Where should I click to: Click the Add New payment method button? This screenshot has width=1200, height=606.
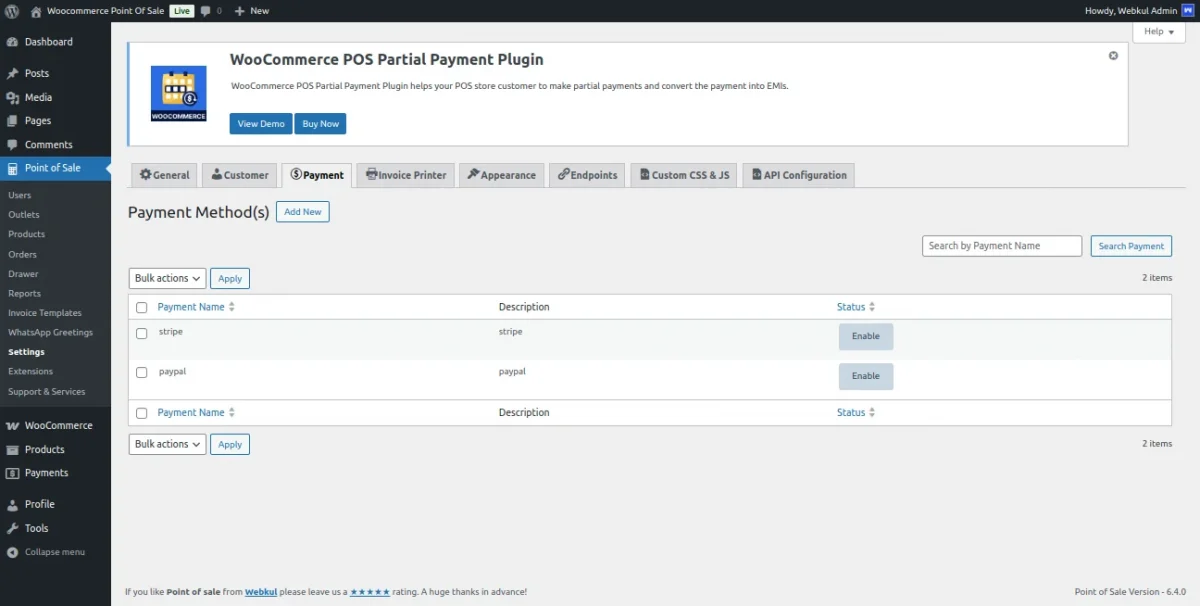pyautogui.click(x=302, y=212)
